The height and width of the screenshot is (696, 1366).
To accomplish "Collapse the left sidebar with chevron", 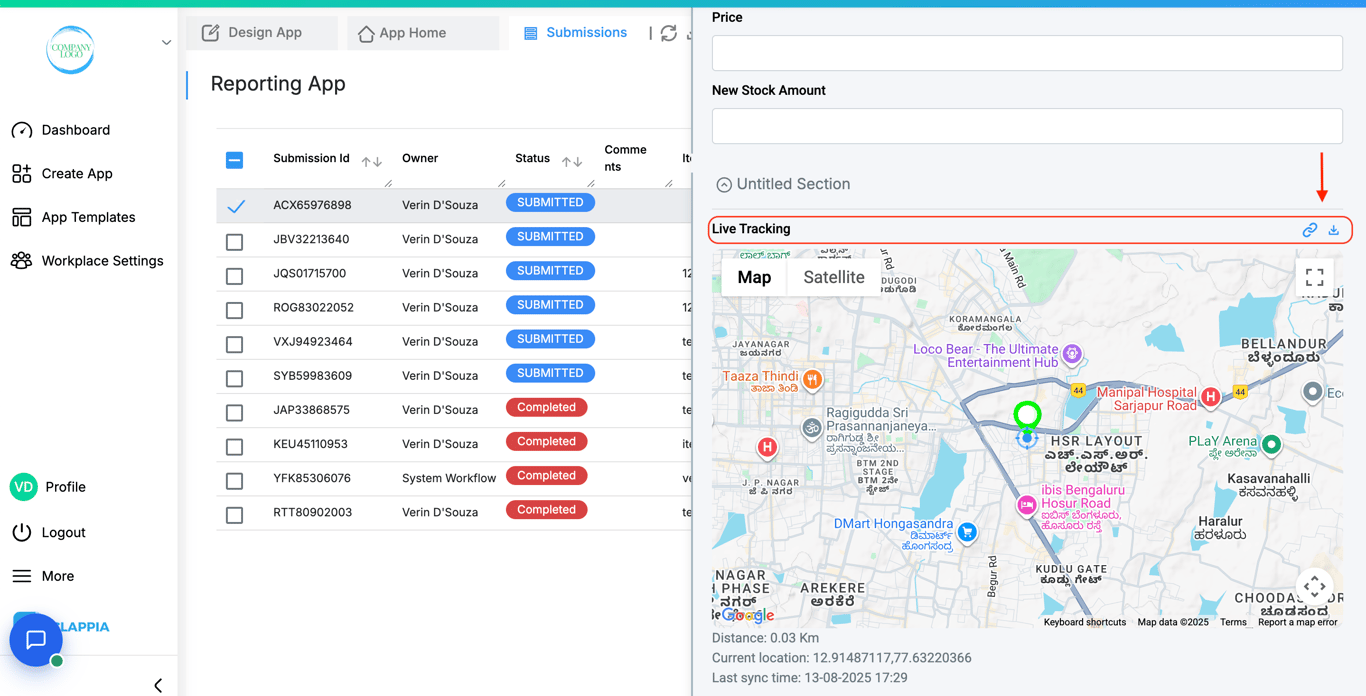I will pos(158,685).
